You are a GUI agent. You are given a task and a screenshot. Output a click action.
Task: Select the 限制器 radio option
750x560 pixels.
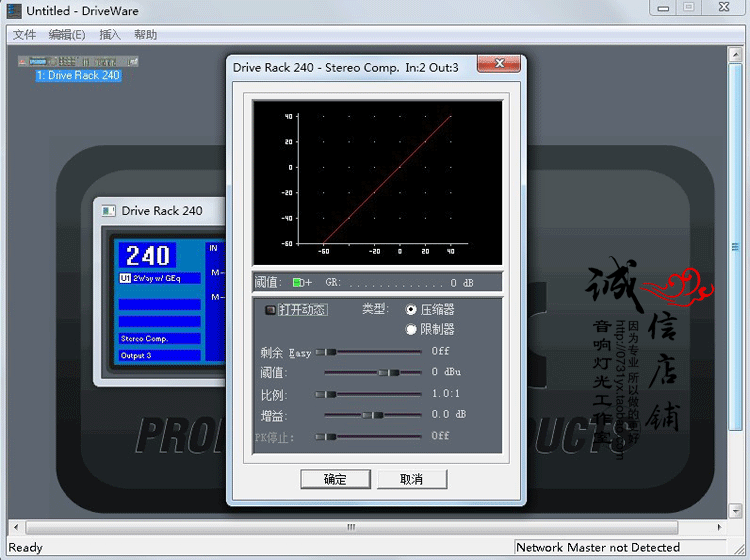coord(411,329)
